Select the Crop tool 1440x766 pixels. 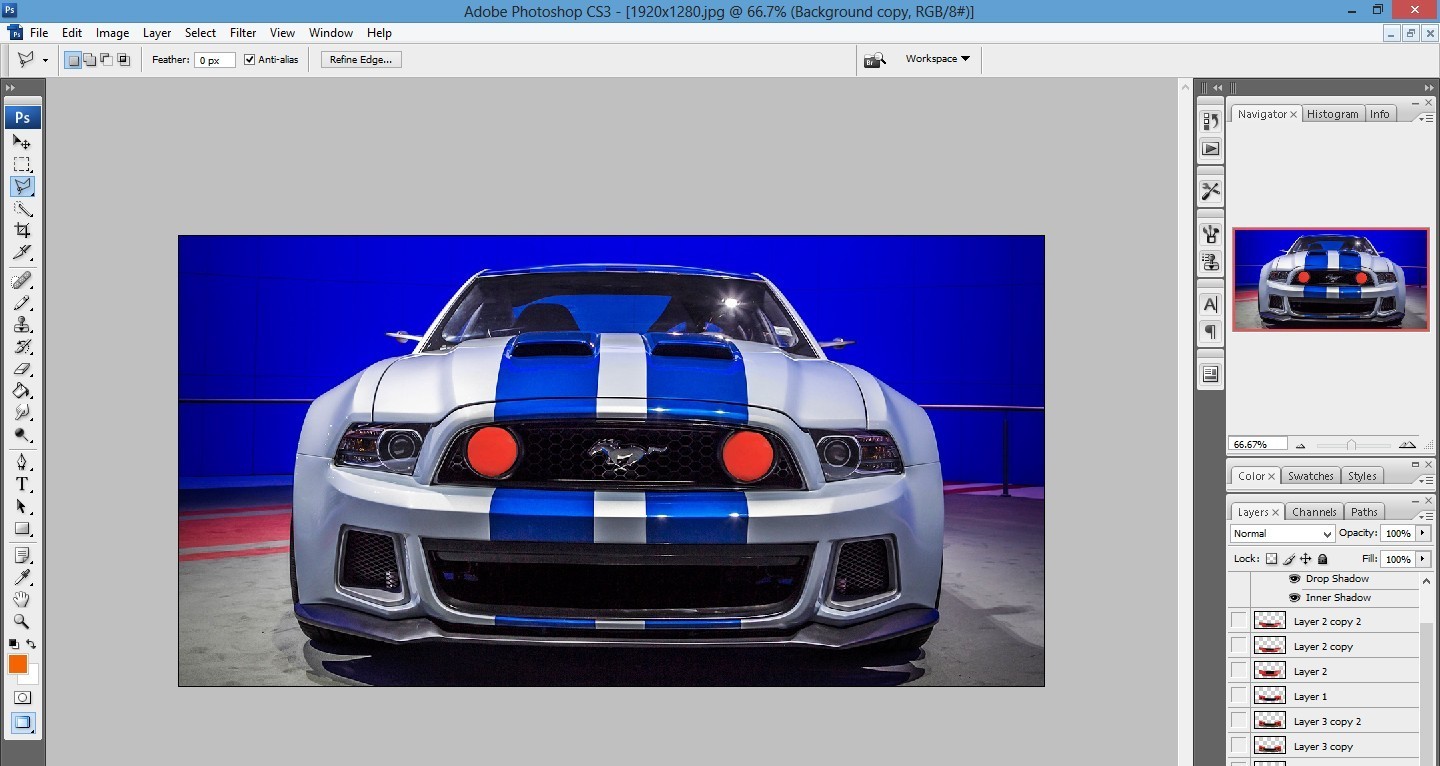[22, 230]
